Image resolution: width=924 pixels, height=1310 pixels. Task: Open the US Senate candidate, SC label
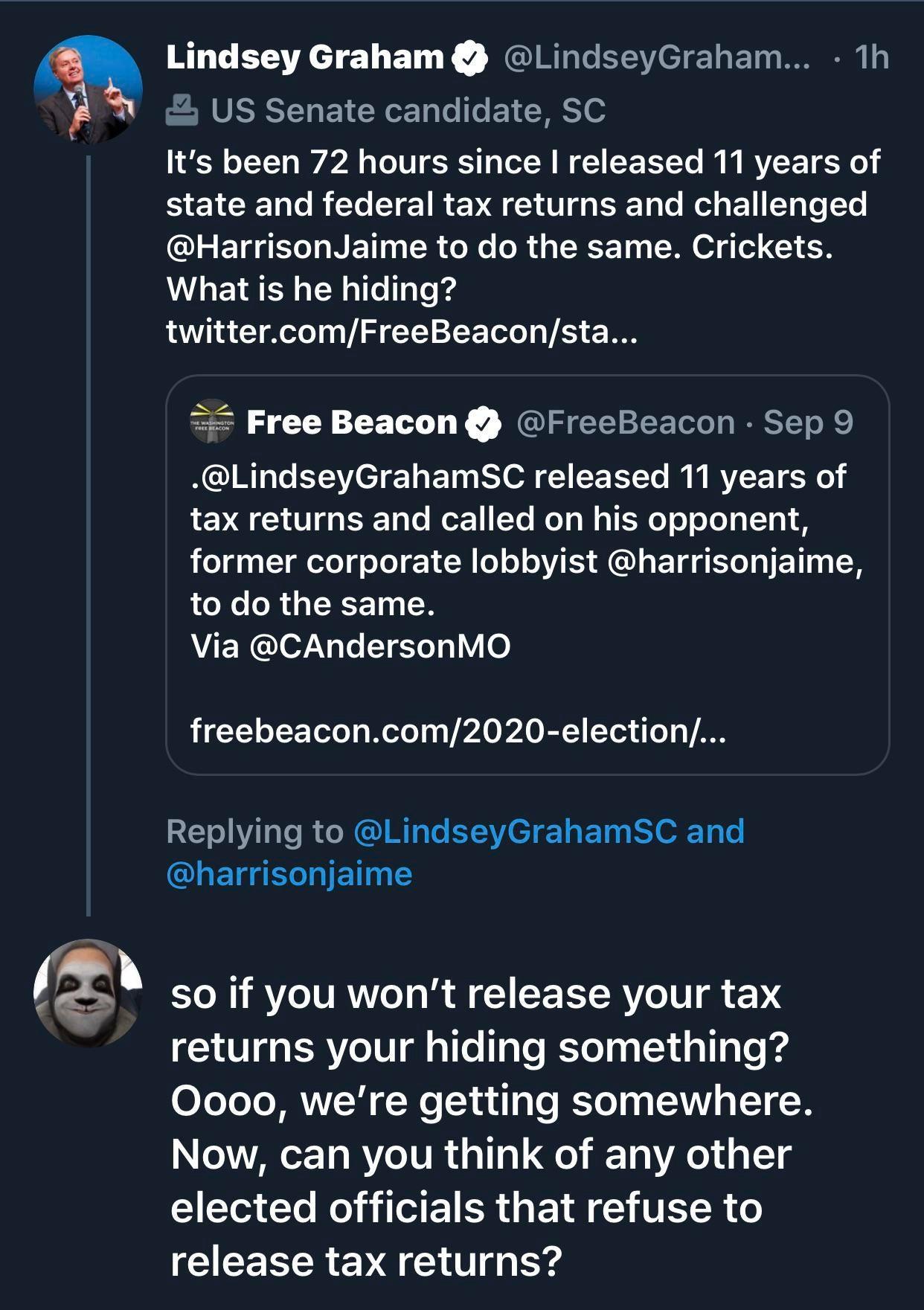click(408, 110)
